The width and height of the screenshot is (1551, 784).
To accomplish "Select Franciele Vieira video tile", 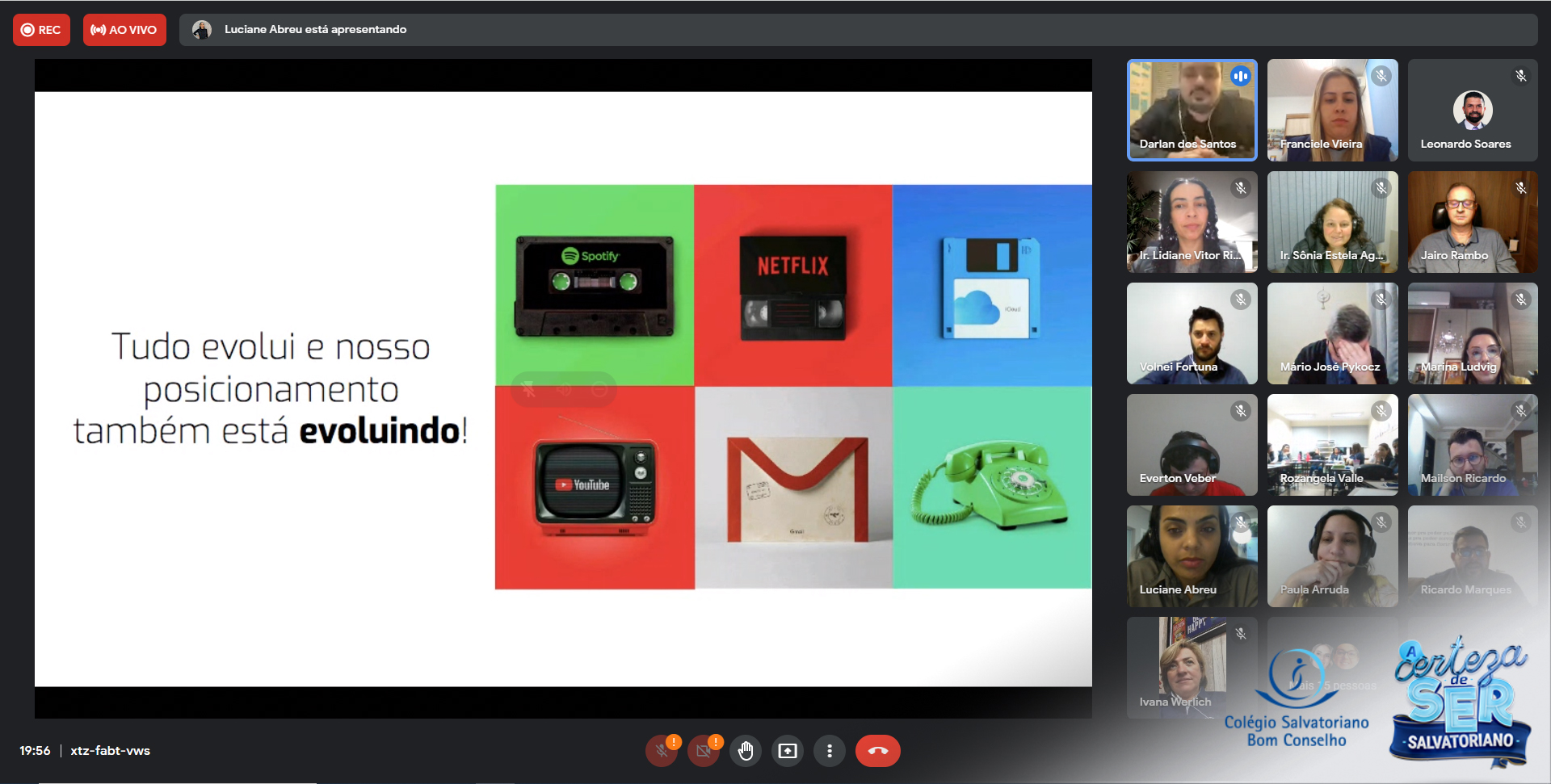I will tap(1333, 110).
